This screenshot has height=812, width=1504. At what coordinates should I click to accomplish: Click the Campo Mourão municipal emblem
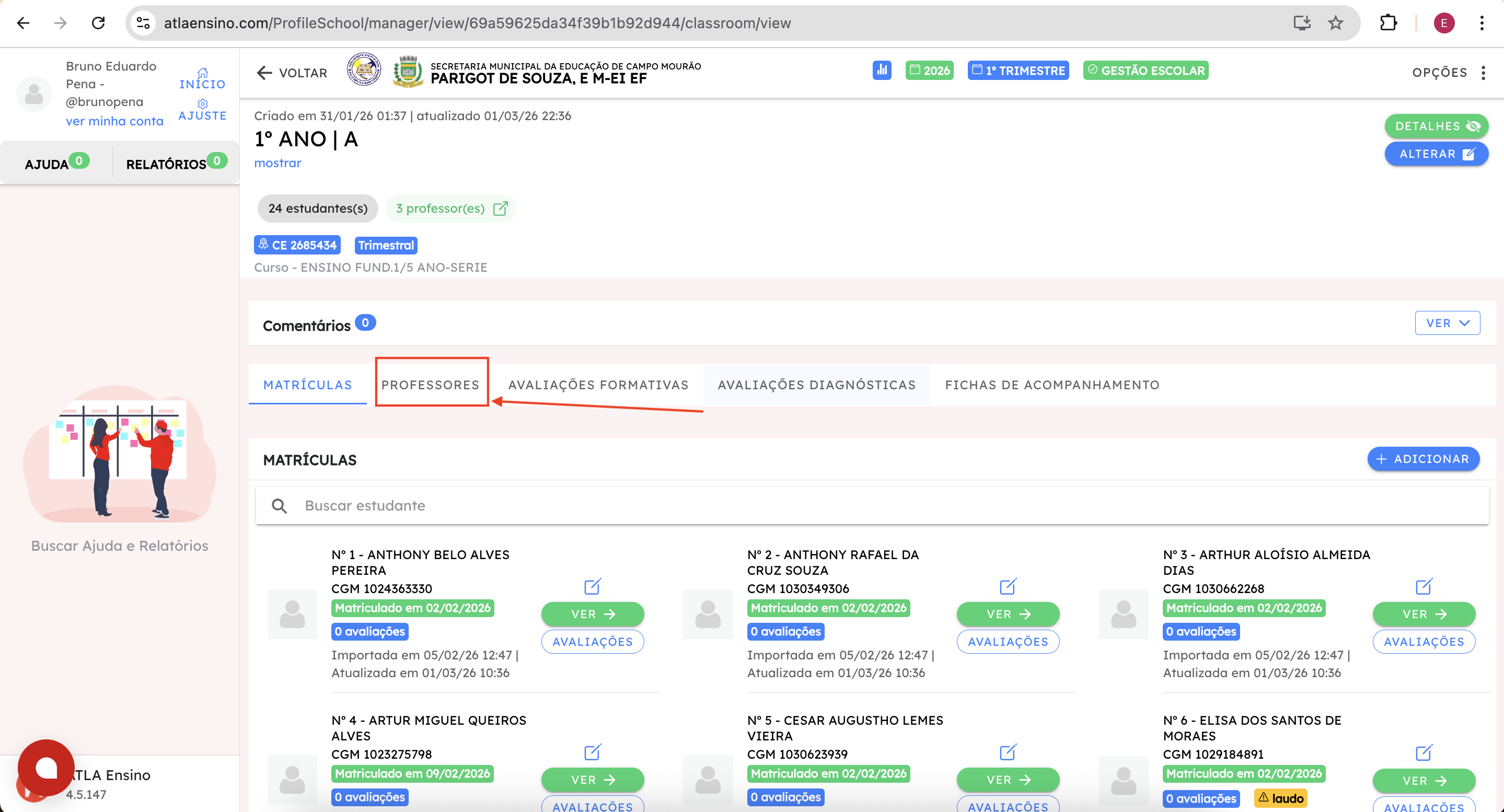[x=408, y=71]
